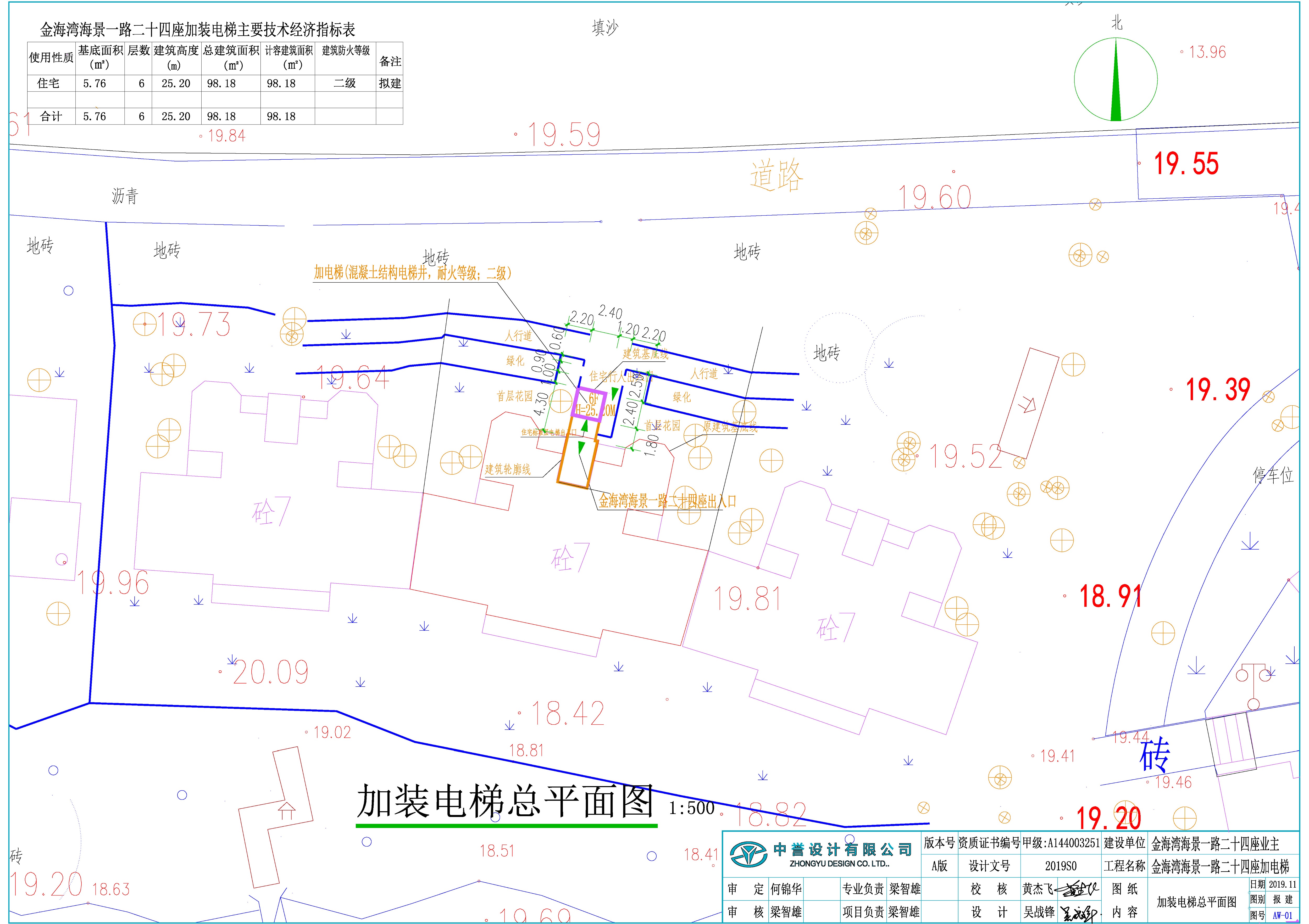Viewport: 1309px width, 924px height.
Task: Click the certificate number 甲级:A144003251
Action: pyautogui.click(x=1061, y=843)
